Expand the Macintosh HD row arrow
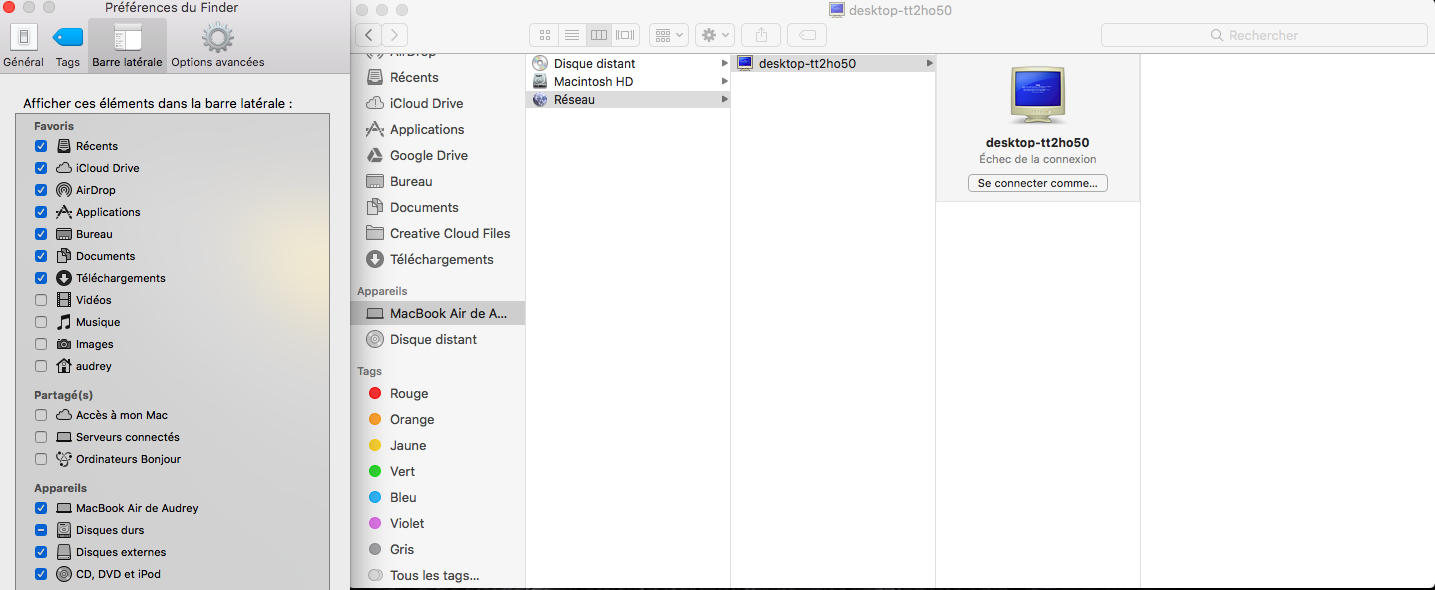The width and height of the screenshot is (1435, 590). coord(724,81)
